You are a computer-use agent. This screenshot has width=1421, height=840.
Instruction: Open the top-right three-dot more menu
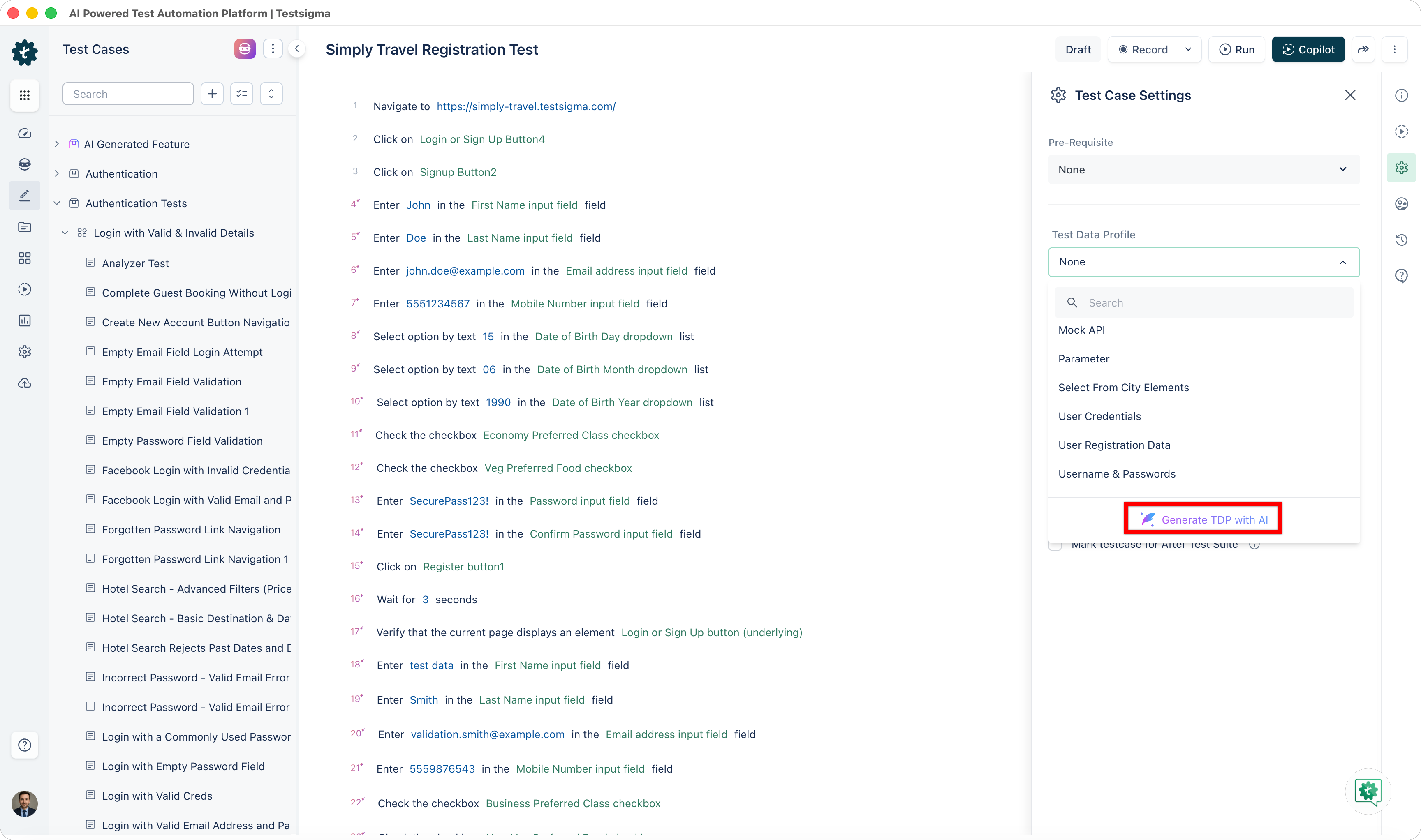pos(1395,50)
